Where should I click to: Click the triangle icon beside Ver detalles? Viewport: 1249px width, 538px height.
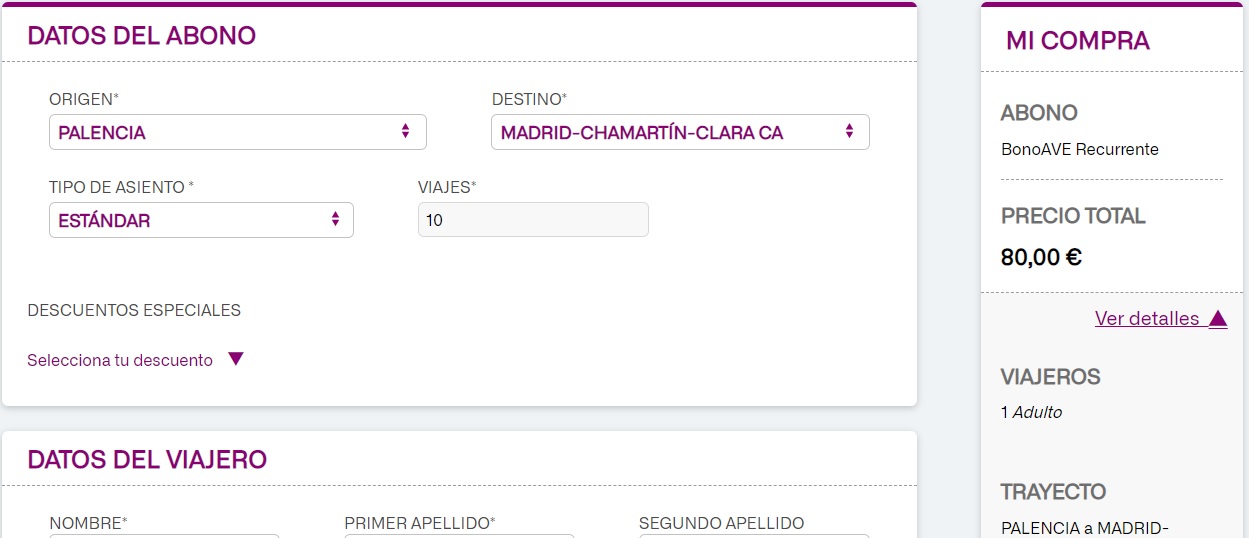point(1217,319)
